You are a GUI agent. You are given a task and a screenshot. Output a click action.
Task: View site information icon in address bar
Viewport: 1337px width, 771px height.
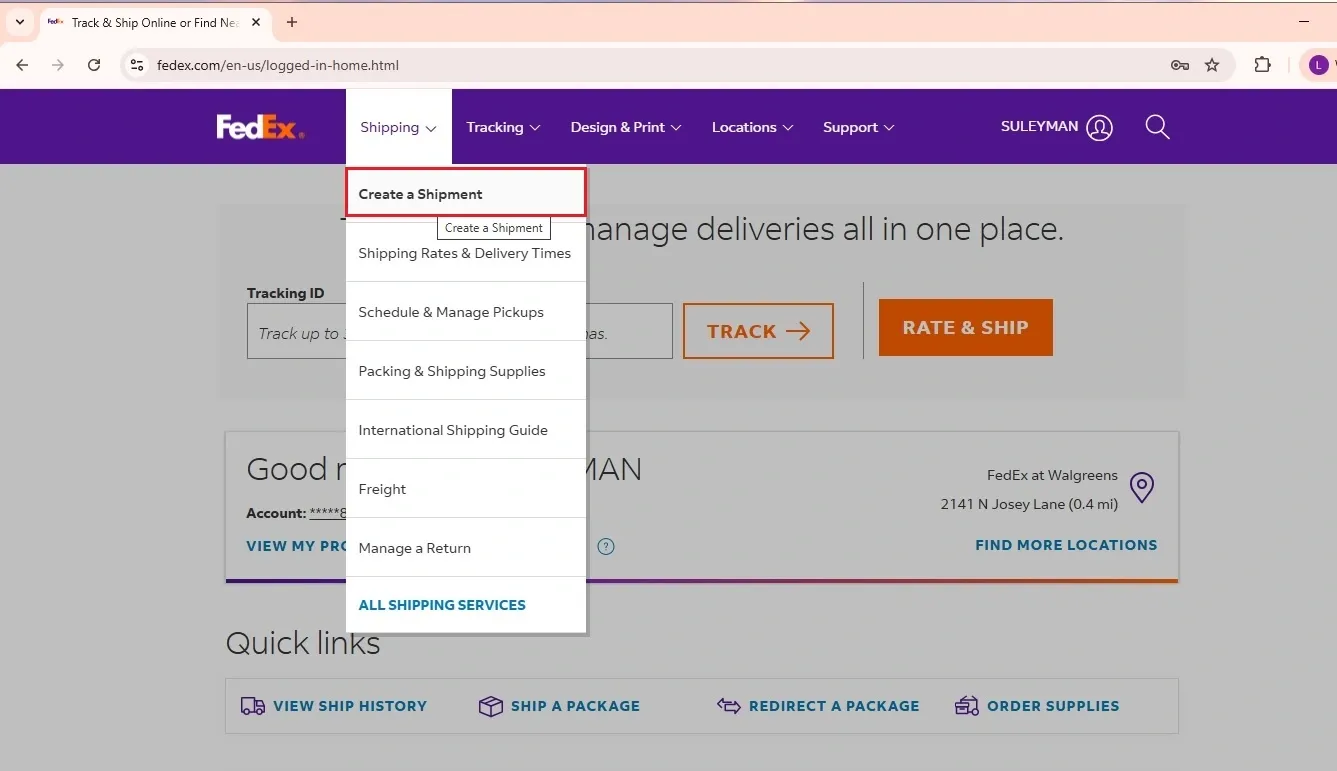click(x=137, y=65)
